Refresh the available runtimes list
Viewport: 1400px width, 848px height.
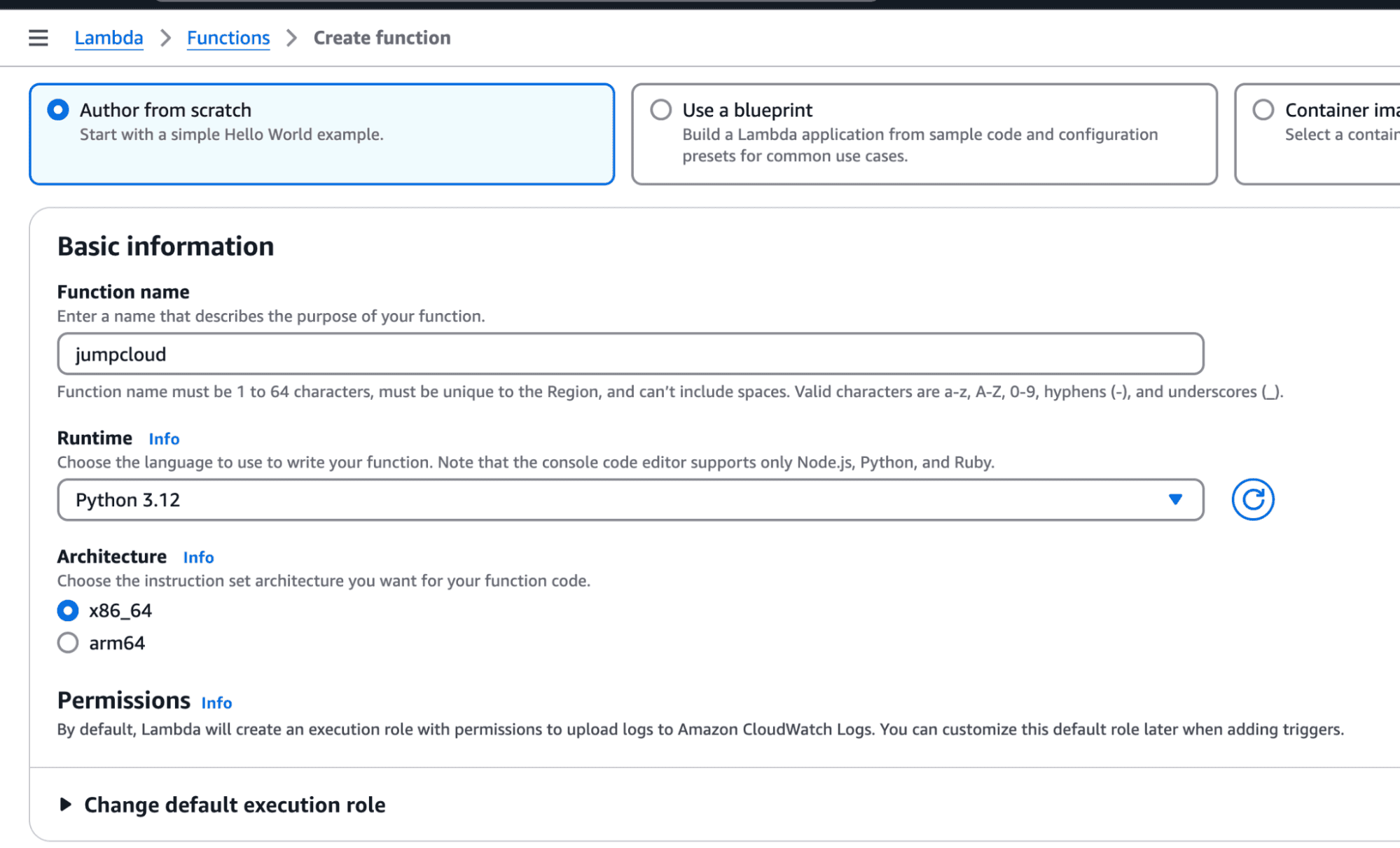click(1253, 499)
